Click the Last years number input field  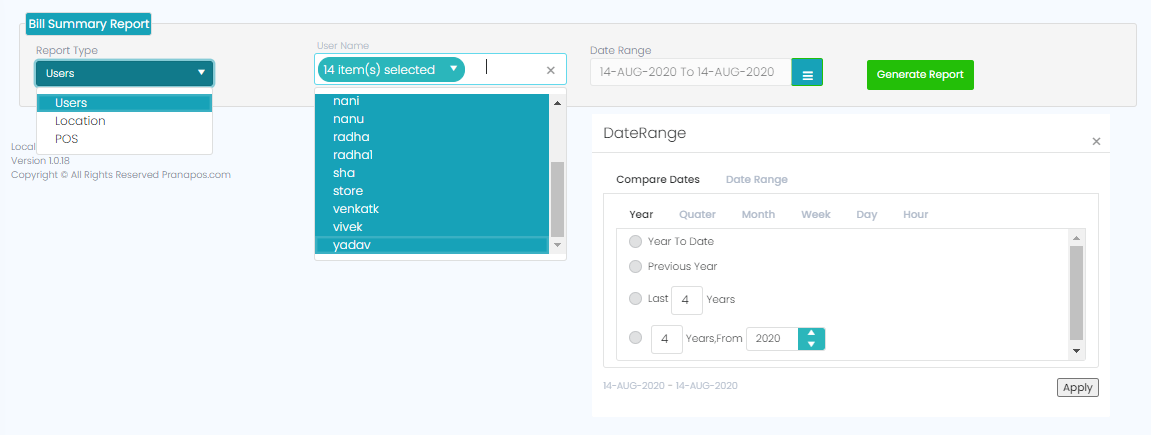[687, 300]
